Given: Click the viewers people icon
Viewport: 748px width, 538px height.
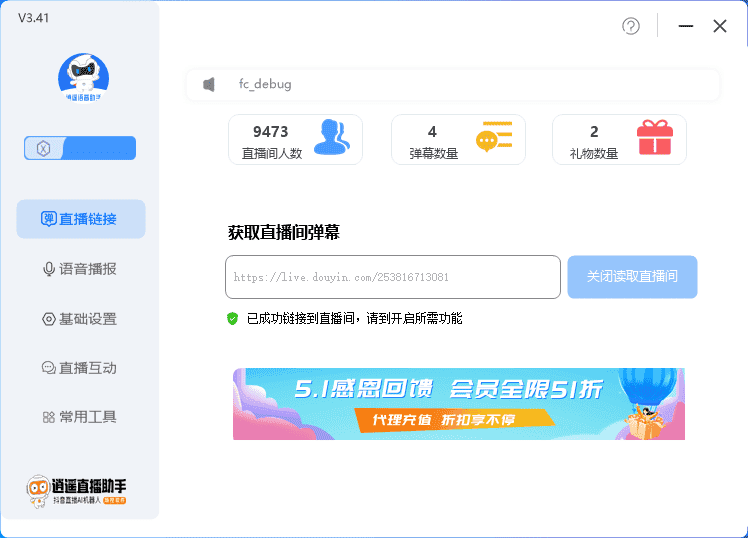Looking at the screenshot, I should (331, 138).
